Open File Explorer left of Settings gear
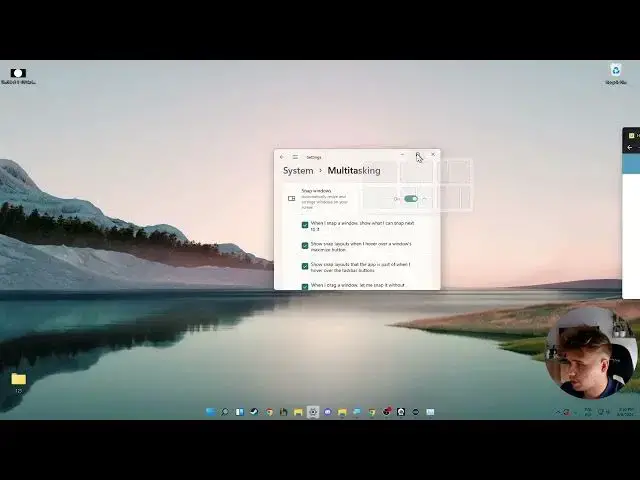This screenshot has width=640, height=480. tap(298, 412)
